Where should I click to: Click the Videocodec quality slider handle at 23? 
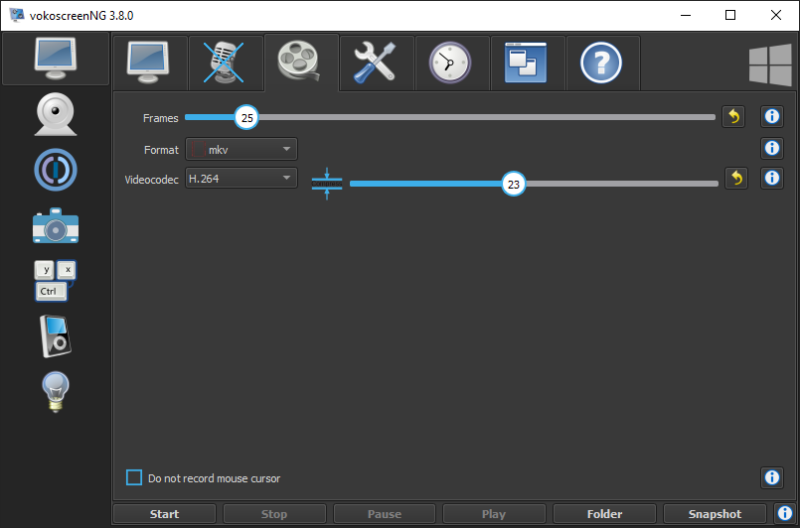pyautogui.click(x=514, y=184)
